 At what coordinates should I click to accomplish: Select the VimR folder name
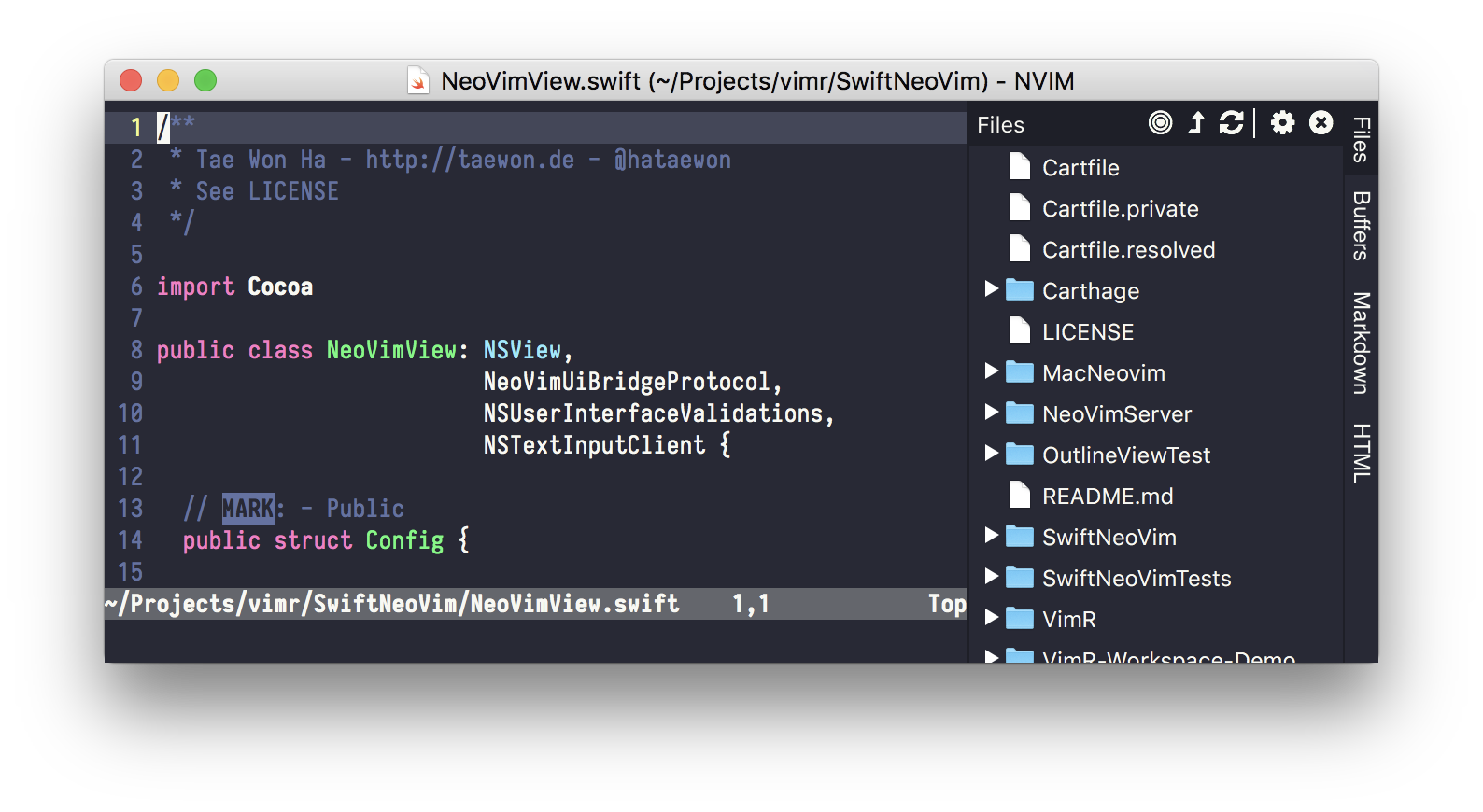point(1069,620)
